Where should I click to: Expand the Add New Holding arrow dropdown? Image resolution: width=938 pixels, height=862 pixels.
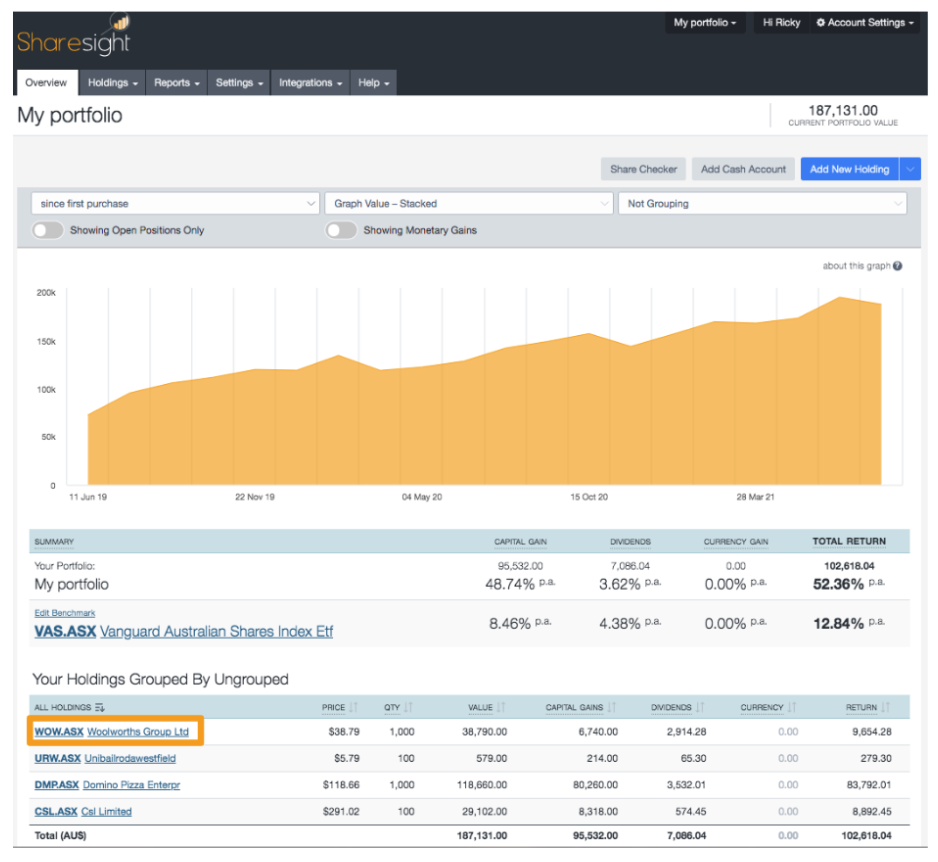coord(910,169)
